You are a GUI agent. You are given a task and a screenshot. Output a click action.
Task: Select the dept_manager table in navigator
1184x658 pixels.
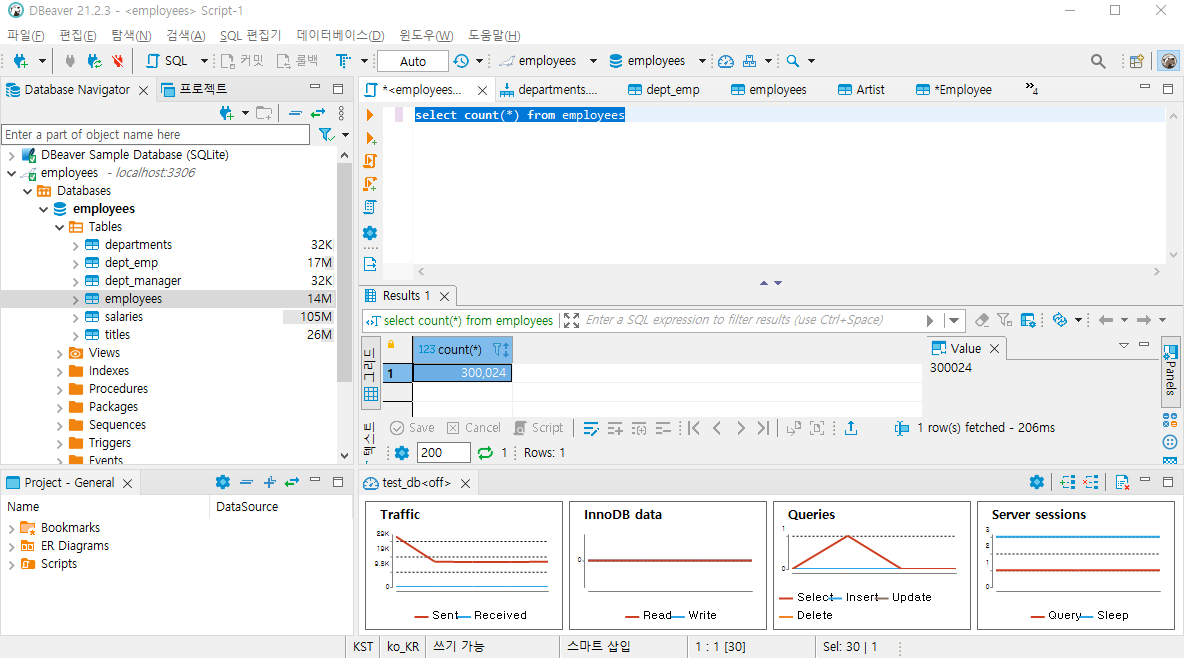pyautogui.click(x=143, y=281)
